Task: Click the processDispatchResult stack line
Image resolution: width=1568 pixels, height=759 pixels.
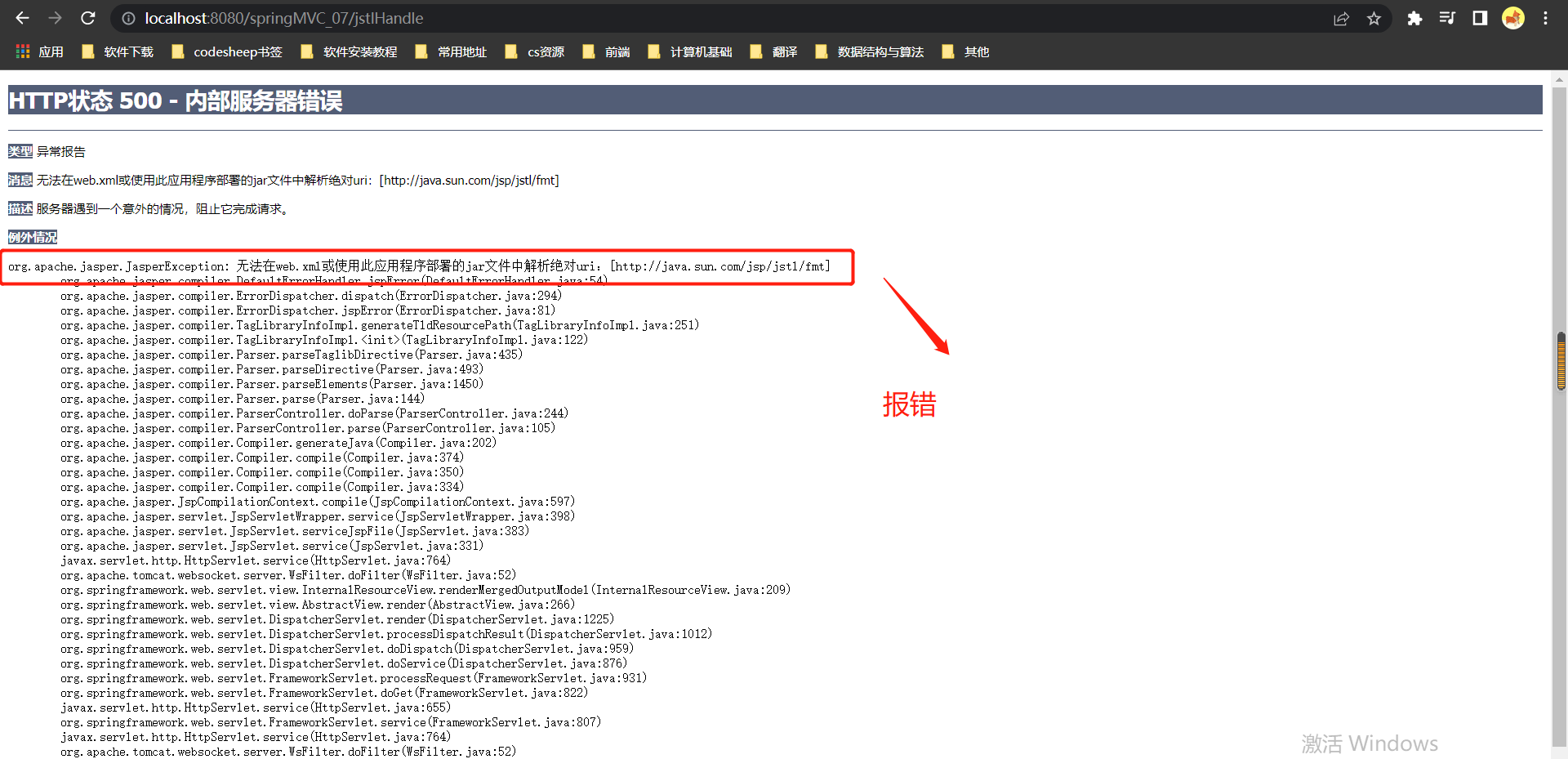Action: [x=386, y=634]
